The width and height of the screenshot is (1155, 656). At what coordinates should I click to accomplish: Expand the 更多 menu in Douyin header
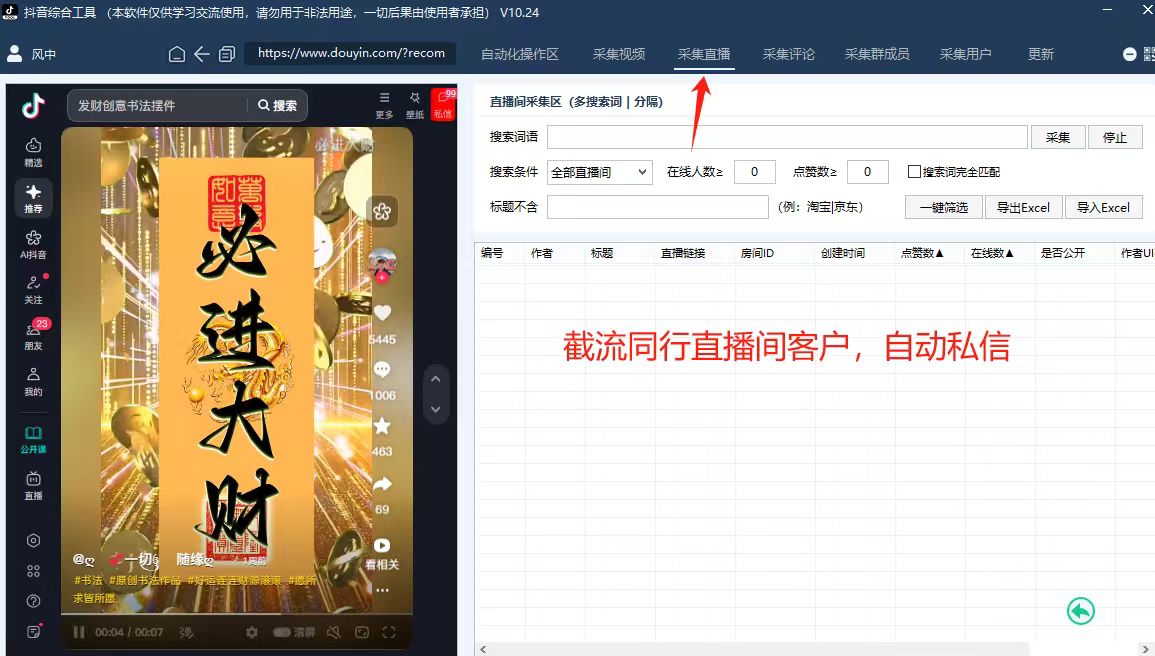pos(384,102)
